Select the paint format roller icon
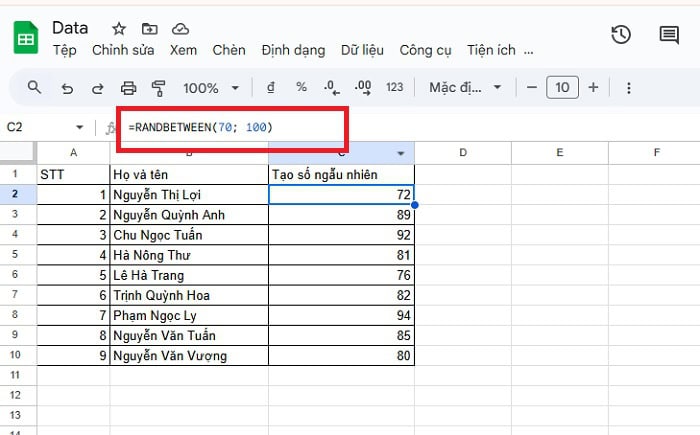This screenshot has height=435, width=700. pos(158,88)
